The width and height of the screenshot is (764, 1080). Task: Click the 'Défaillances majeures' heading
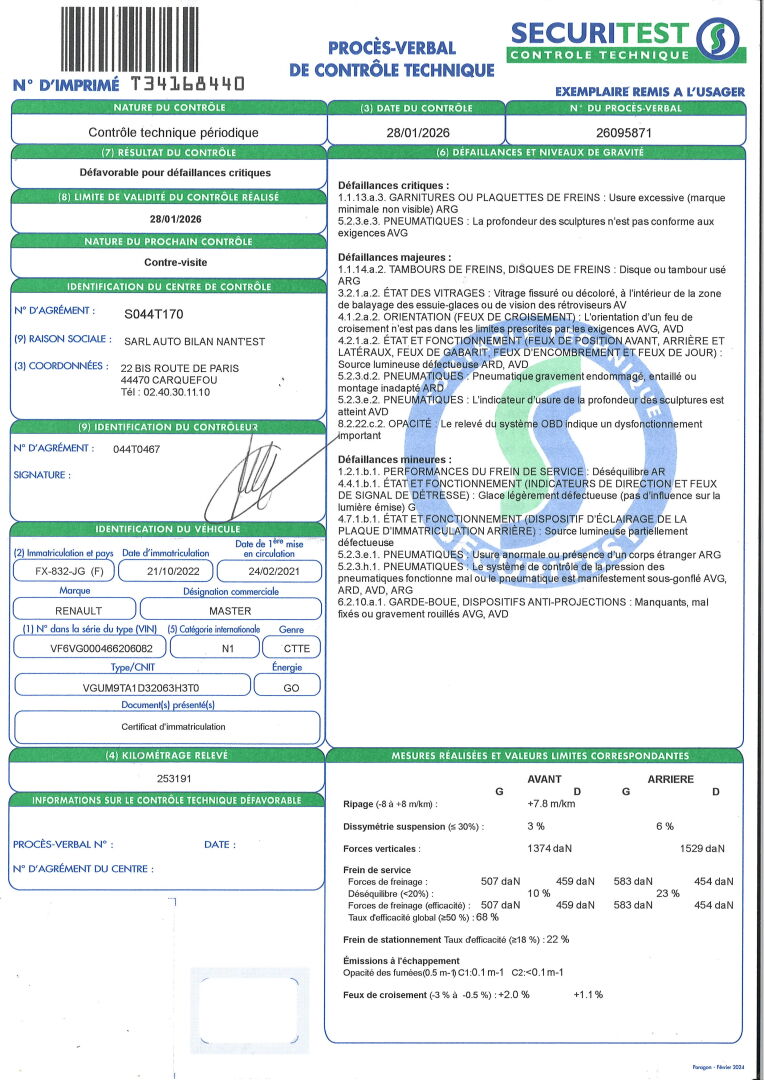tap(394, 257)
